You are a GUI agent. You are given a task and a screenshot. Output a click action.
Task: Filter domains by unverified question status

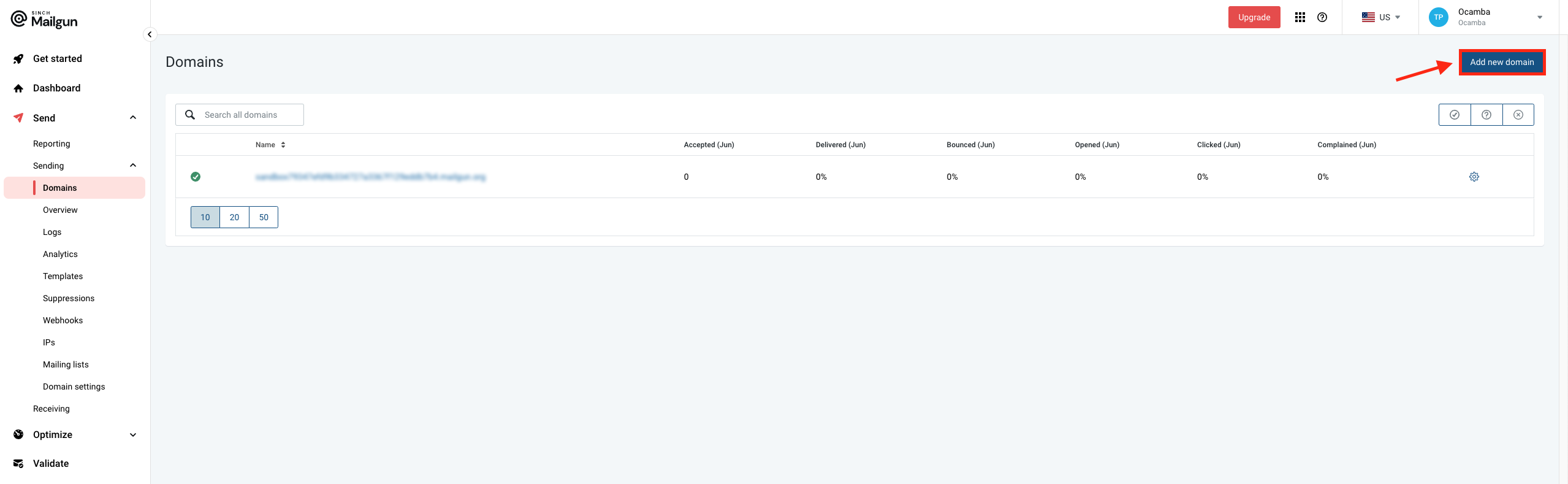click(x=1486, y=115)
